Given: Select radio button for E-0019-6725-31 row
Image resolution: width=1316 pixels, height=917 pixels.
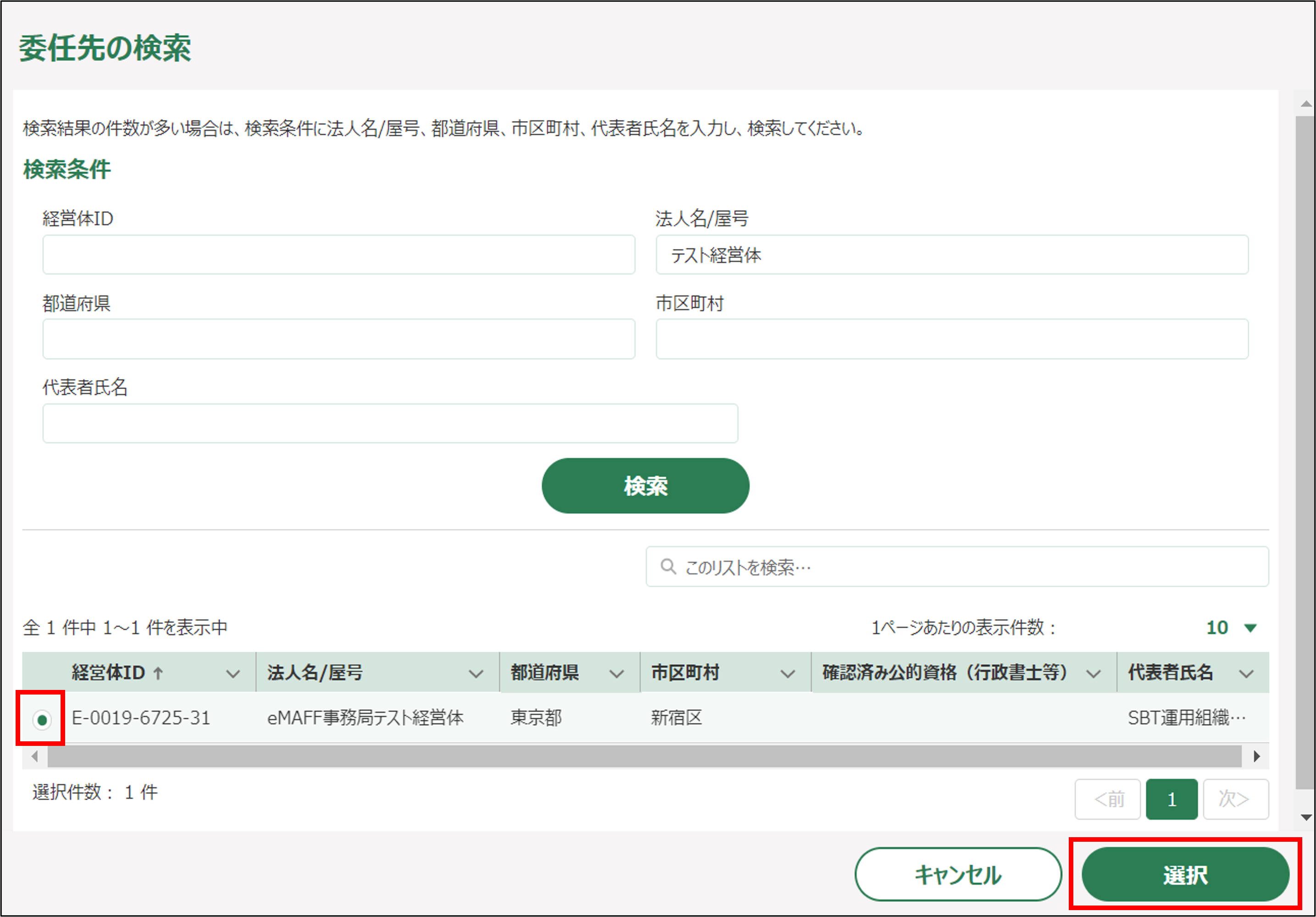Looking at the screenshot, I should [x=42, y=719].
